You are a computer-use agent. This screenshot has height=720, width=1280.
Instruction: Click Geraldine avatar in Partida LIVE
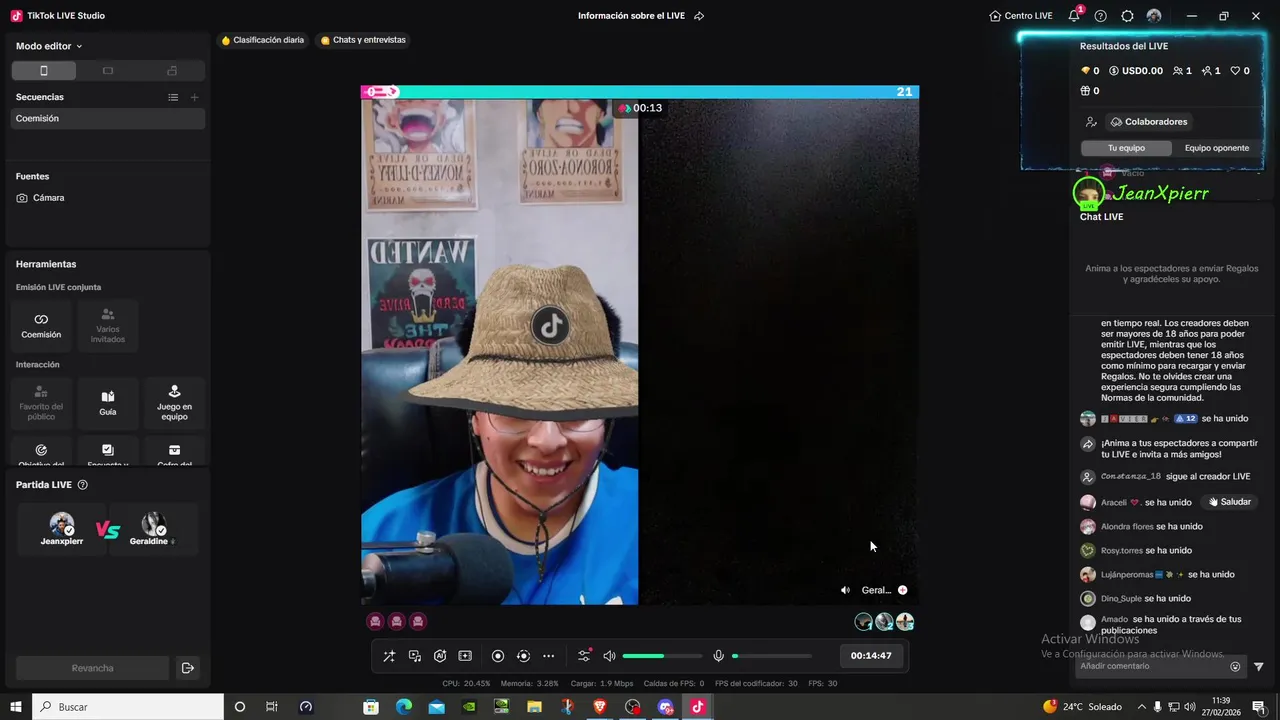(x=153, y=524)
